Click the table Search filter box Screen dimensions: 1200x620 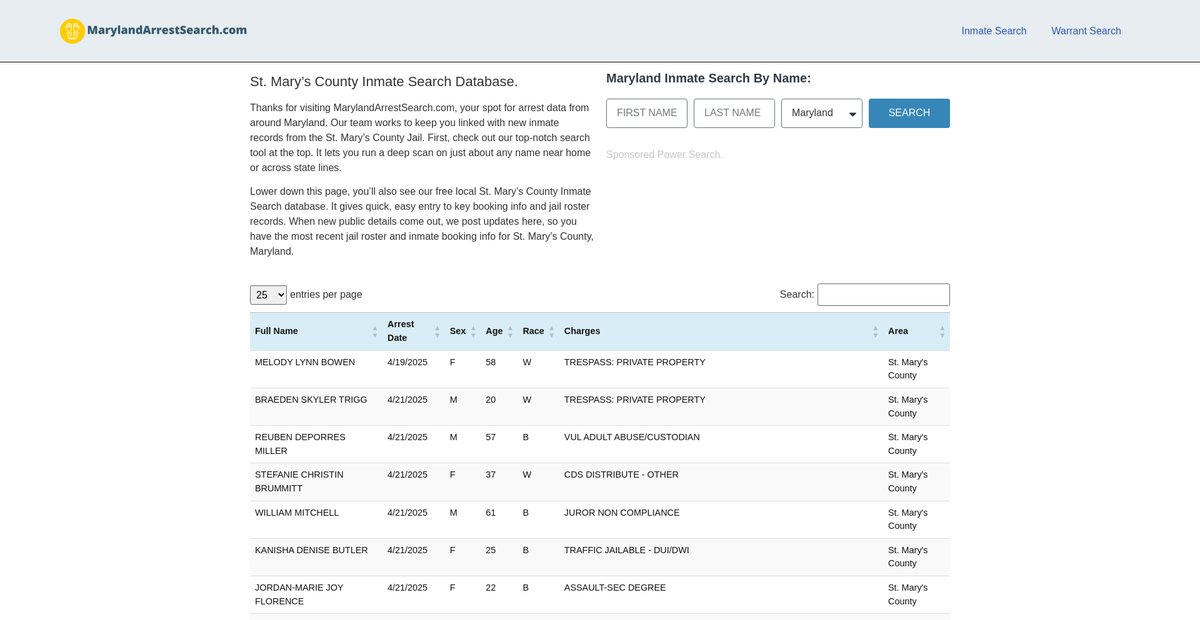(883, 295)
